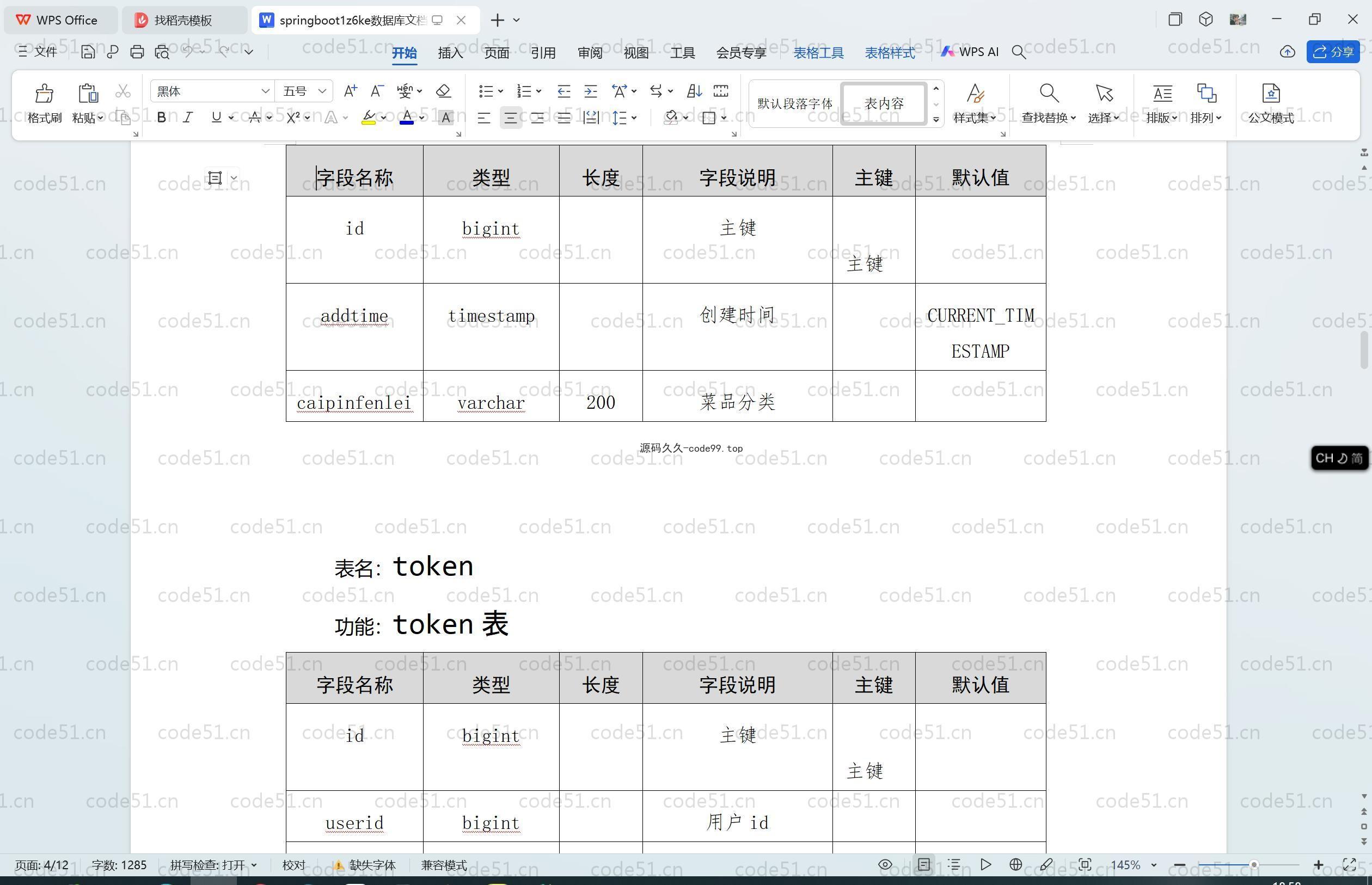Click the 缺失字体 missing fonts warning
This screenshot has width=1372, height=885.
(365, 865)
